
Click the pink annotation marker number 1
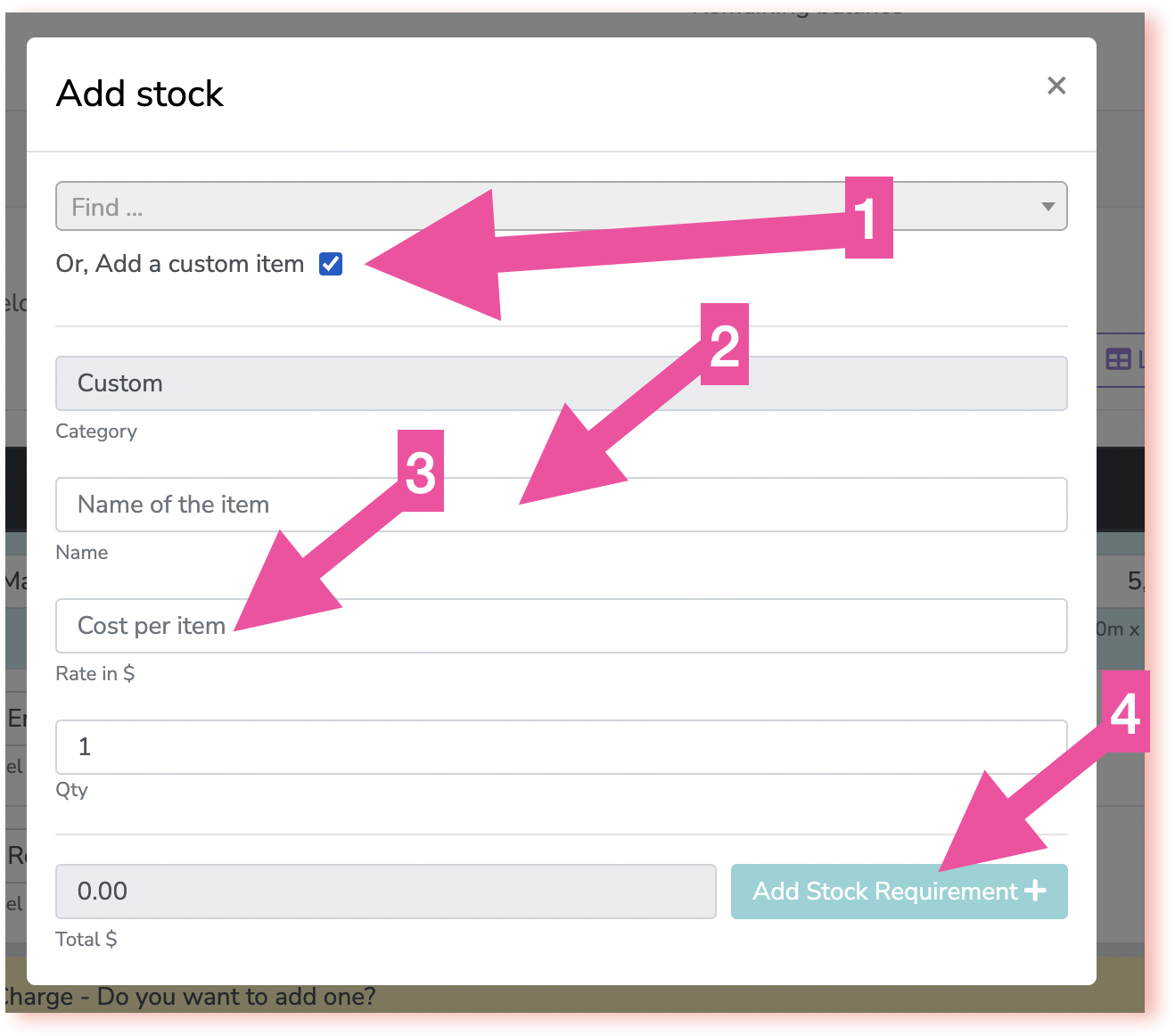coord(868,218)
